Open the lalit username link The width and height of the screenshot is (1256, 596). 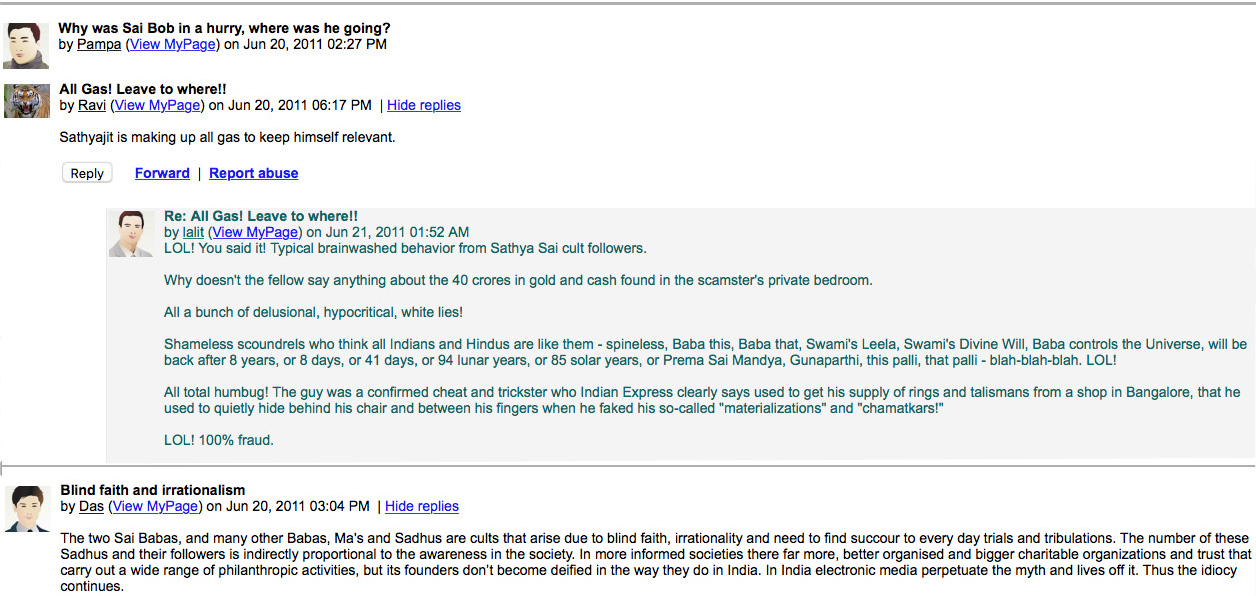click(193, 232)
